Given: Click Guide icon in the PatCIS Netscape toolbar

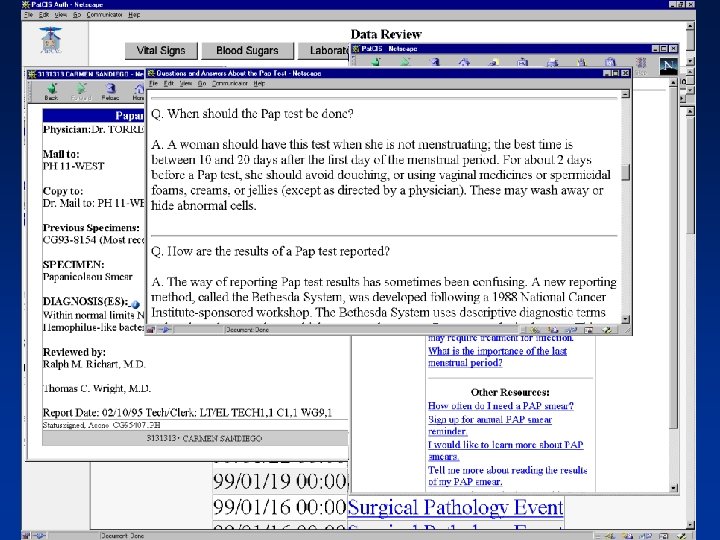Looking at the screenshot, I should pos(523,62).
